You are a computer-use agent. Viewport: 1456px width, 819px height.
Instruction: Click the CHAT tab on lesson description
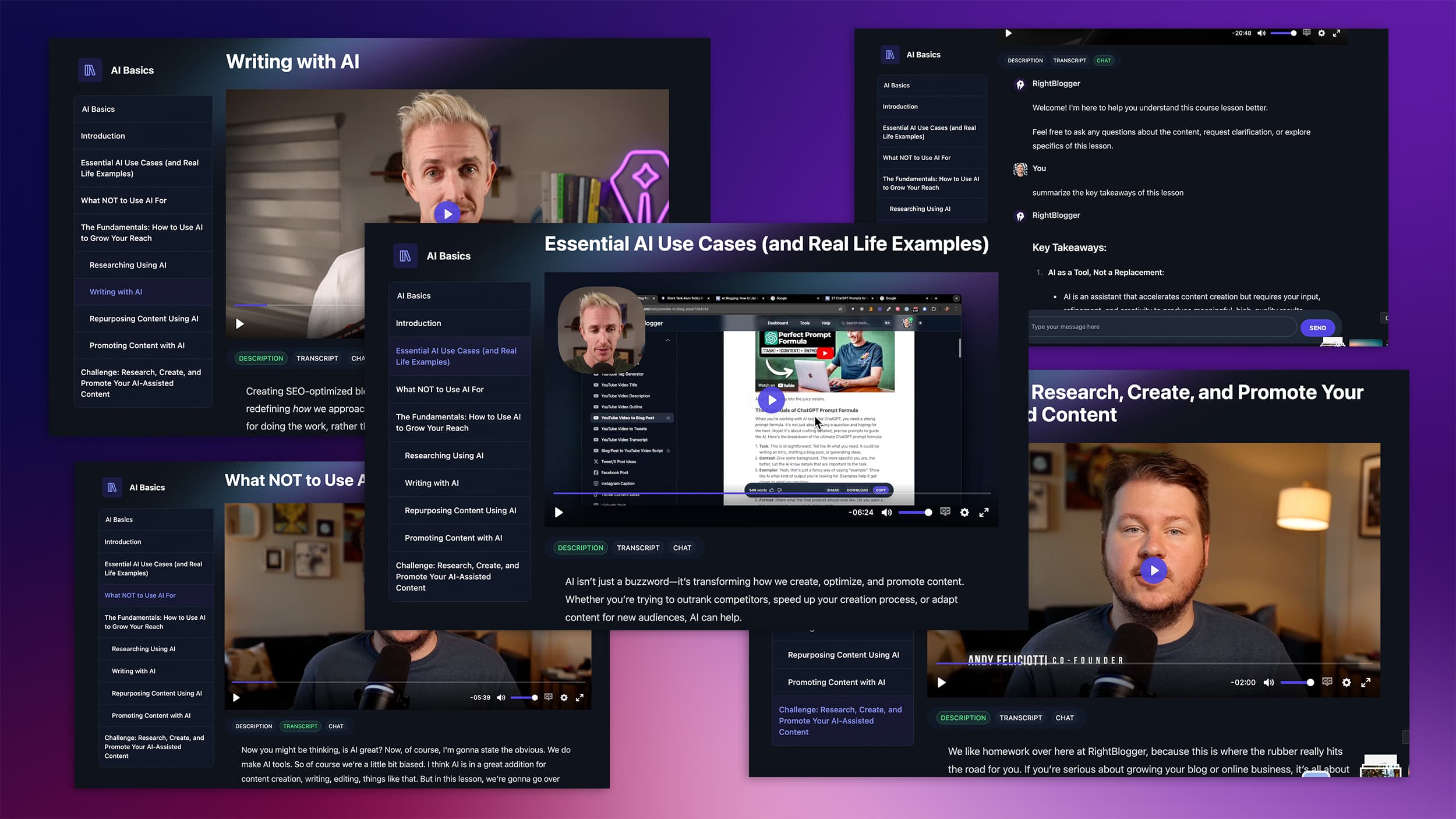(682, 548)
